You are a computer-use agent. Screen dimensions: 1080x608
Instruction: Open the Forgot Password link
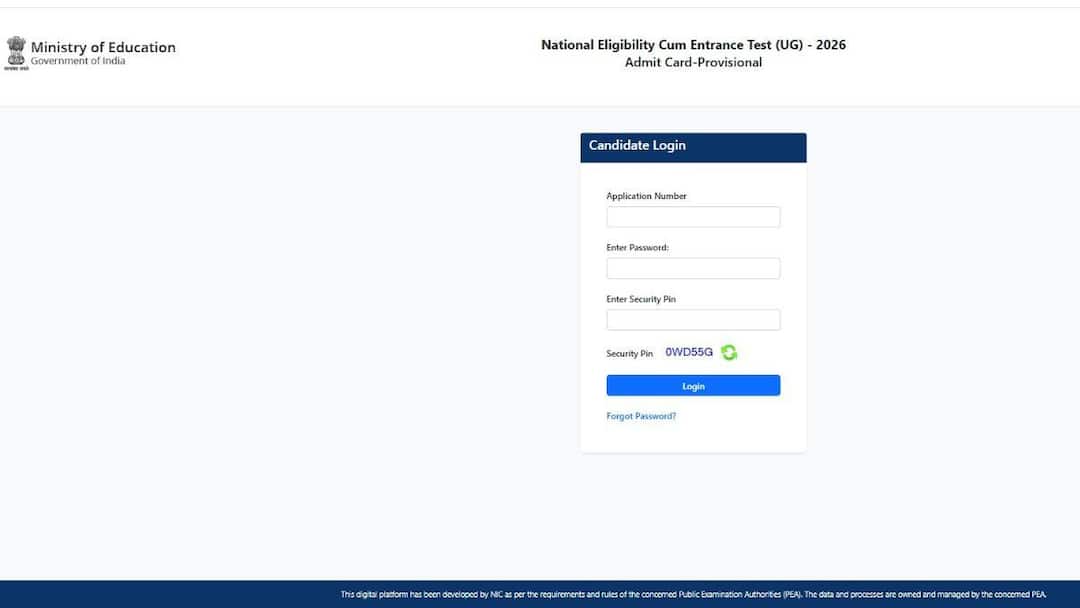642,415
